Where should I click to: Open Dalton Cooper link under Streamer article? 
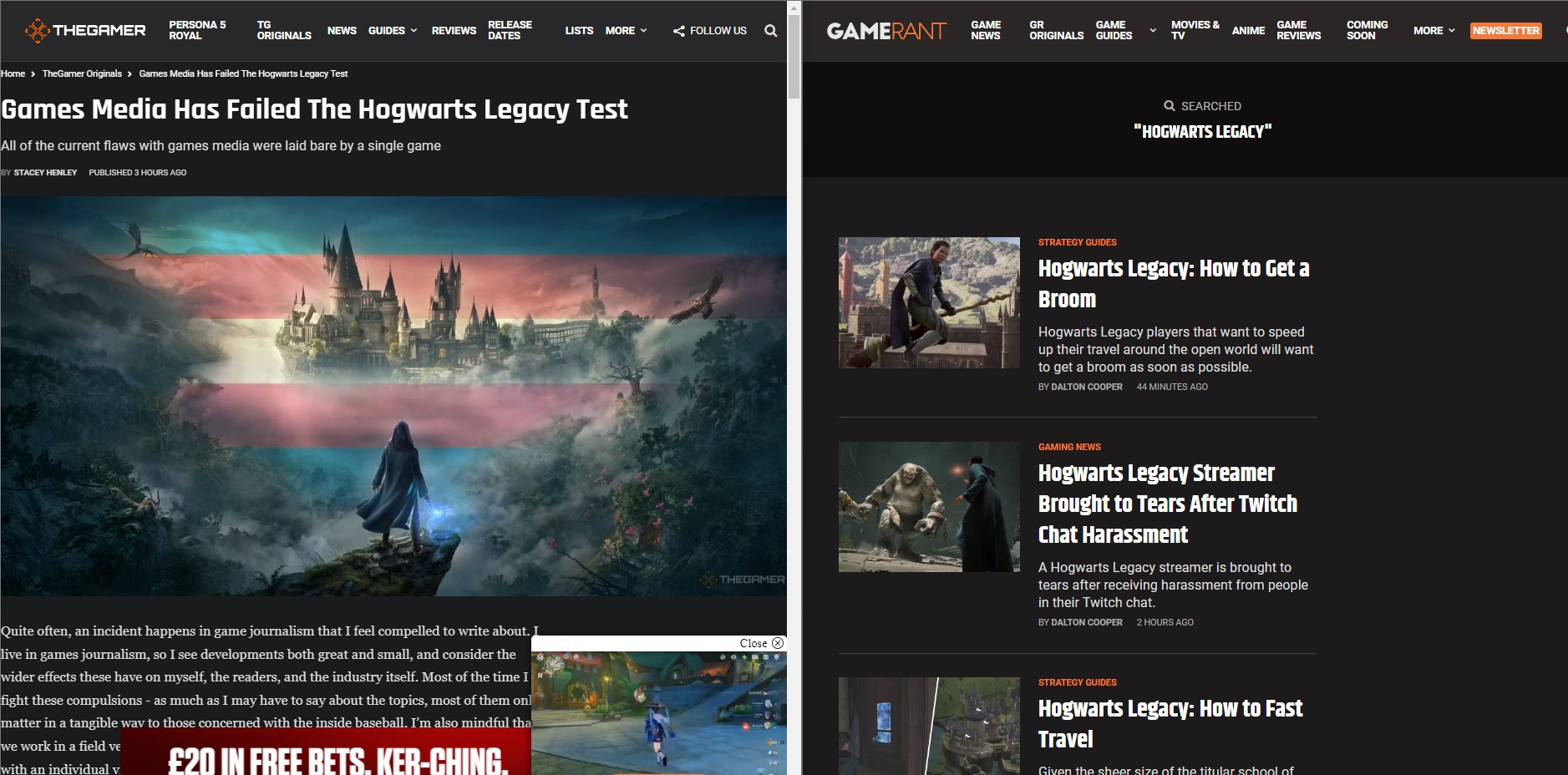tap(1087, 622)
